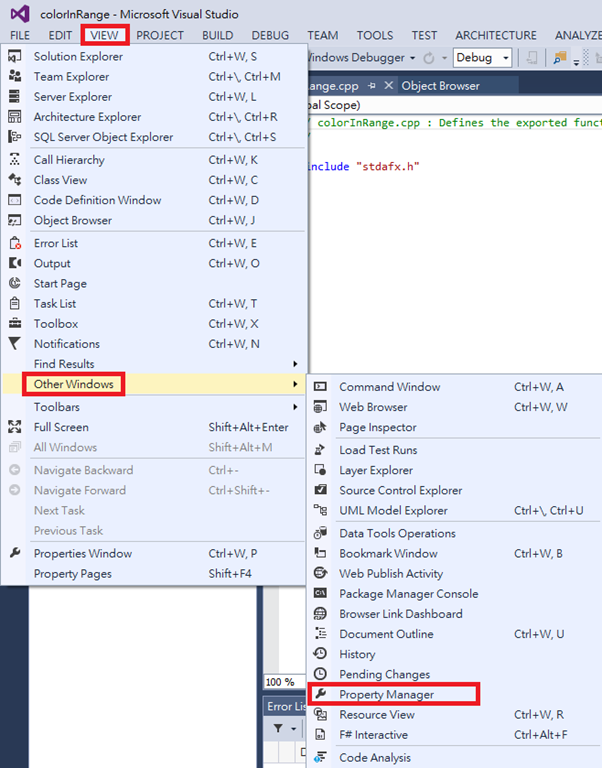Image resolution: width=602 pixels, height=768 pixels.
Task: Open the FILE menu
Action: 20,35
